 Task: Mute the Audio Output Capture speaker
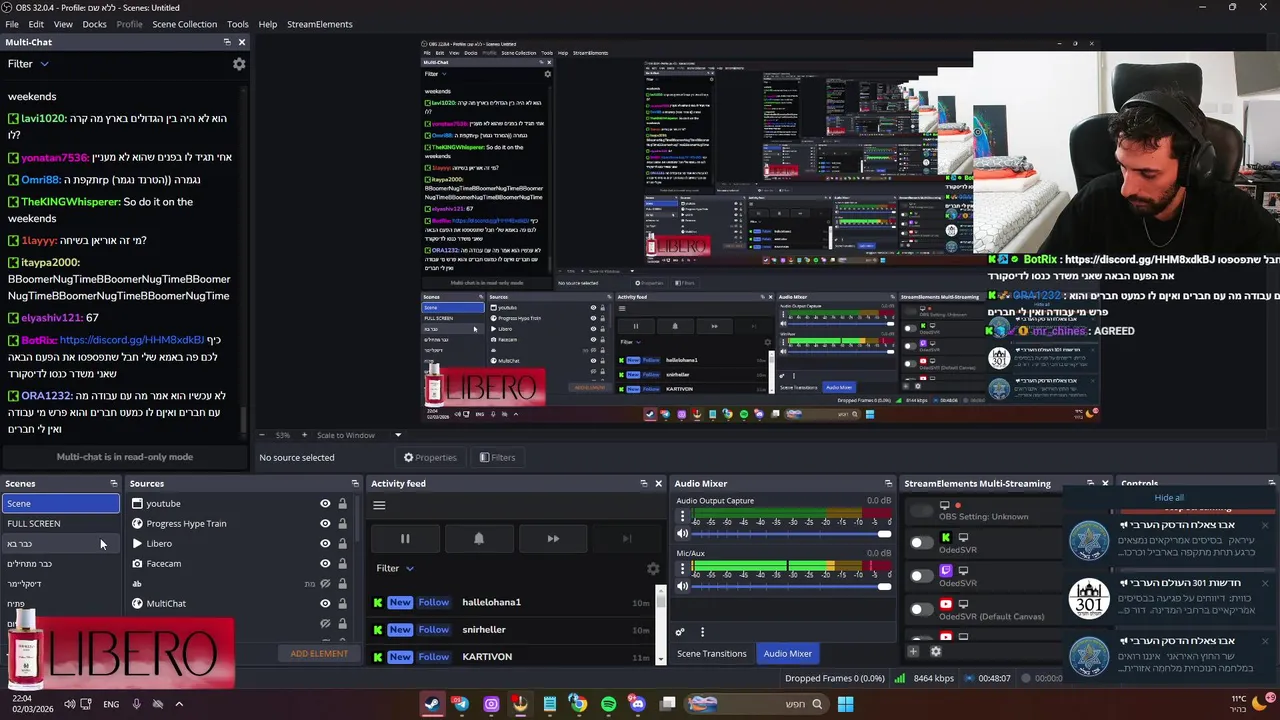(683, 533)
